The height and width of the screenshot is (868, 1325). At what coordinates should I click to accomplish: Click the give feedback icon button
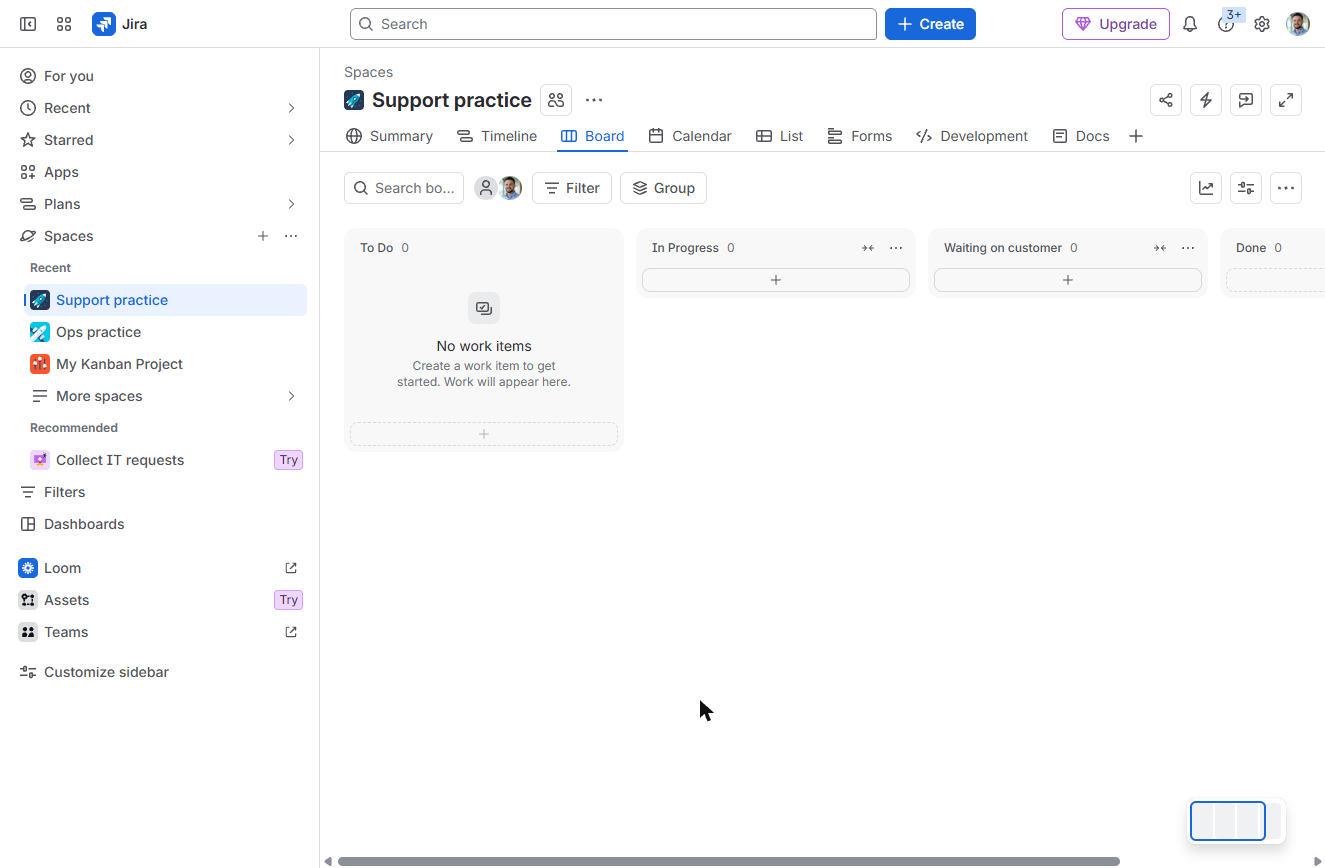(1246, 100)
